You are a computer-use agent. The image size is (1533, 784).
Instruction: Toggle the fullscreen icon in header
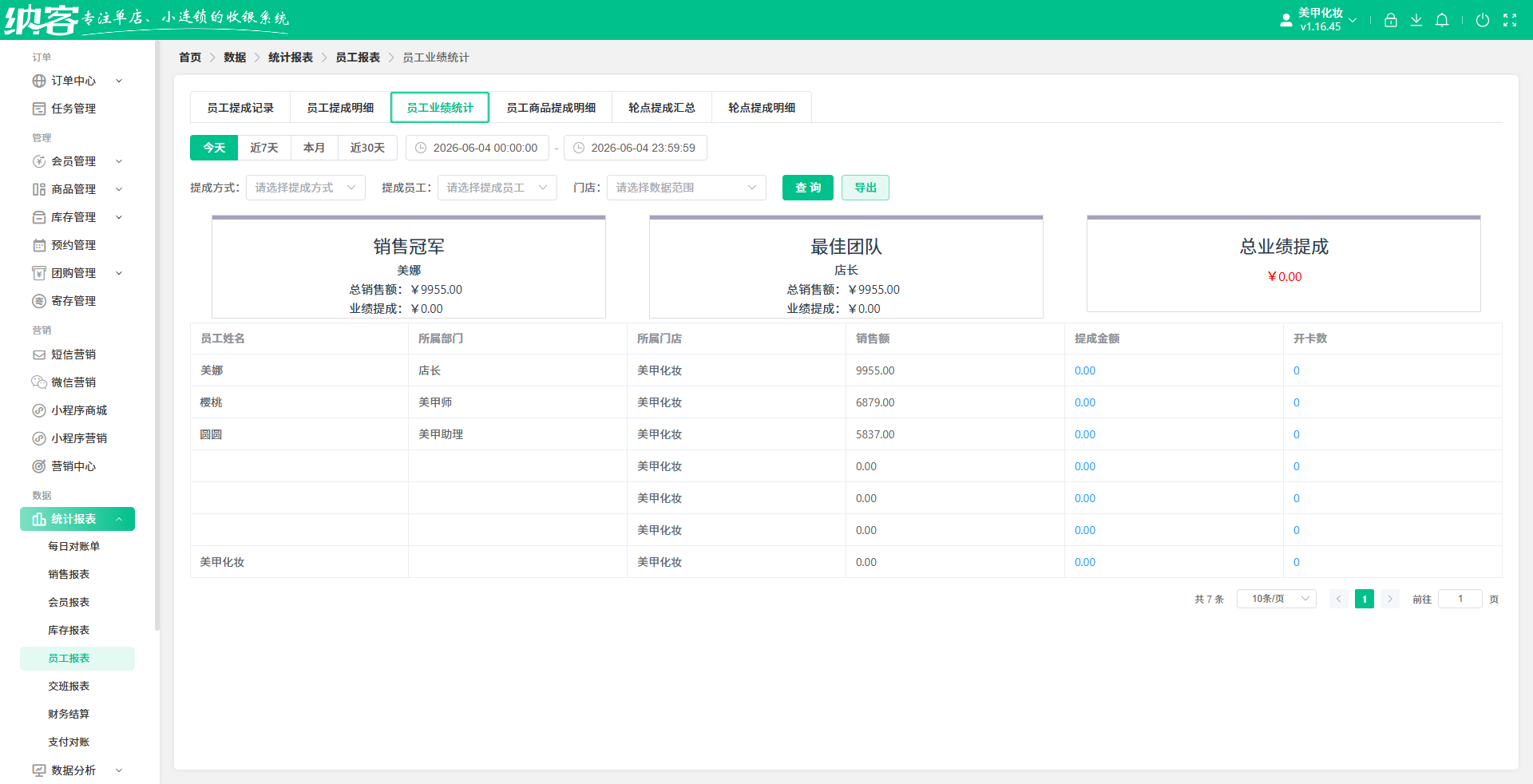point(1509,20)
